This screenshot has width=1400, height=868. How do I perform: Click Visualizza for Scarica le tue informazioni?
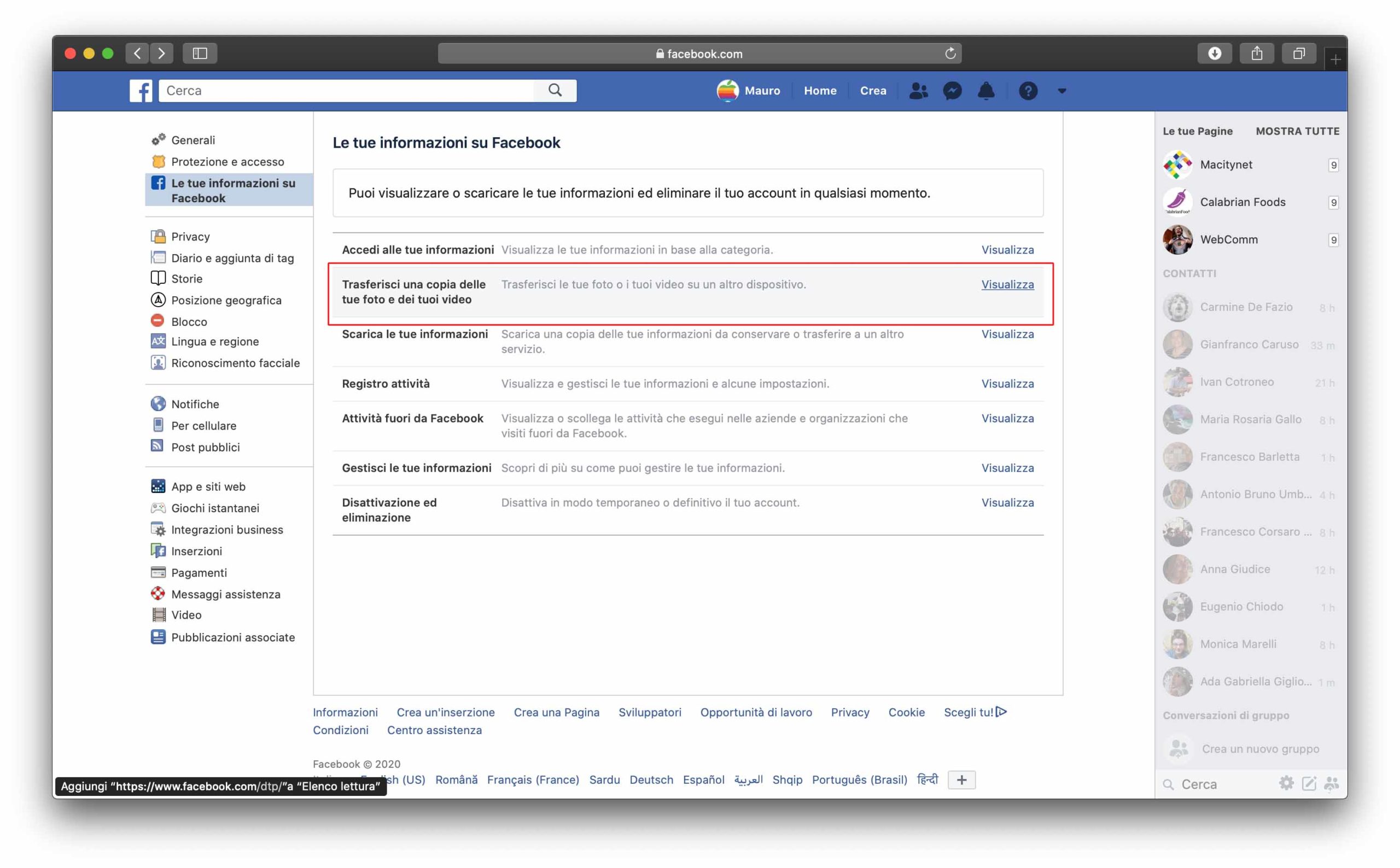(1007, 334)
